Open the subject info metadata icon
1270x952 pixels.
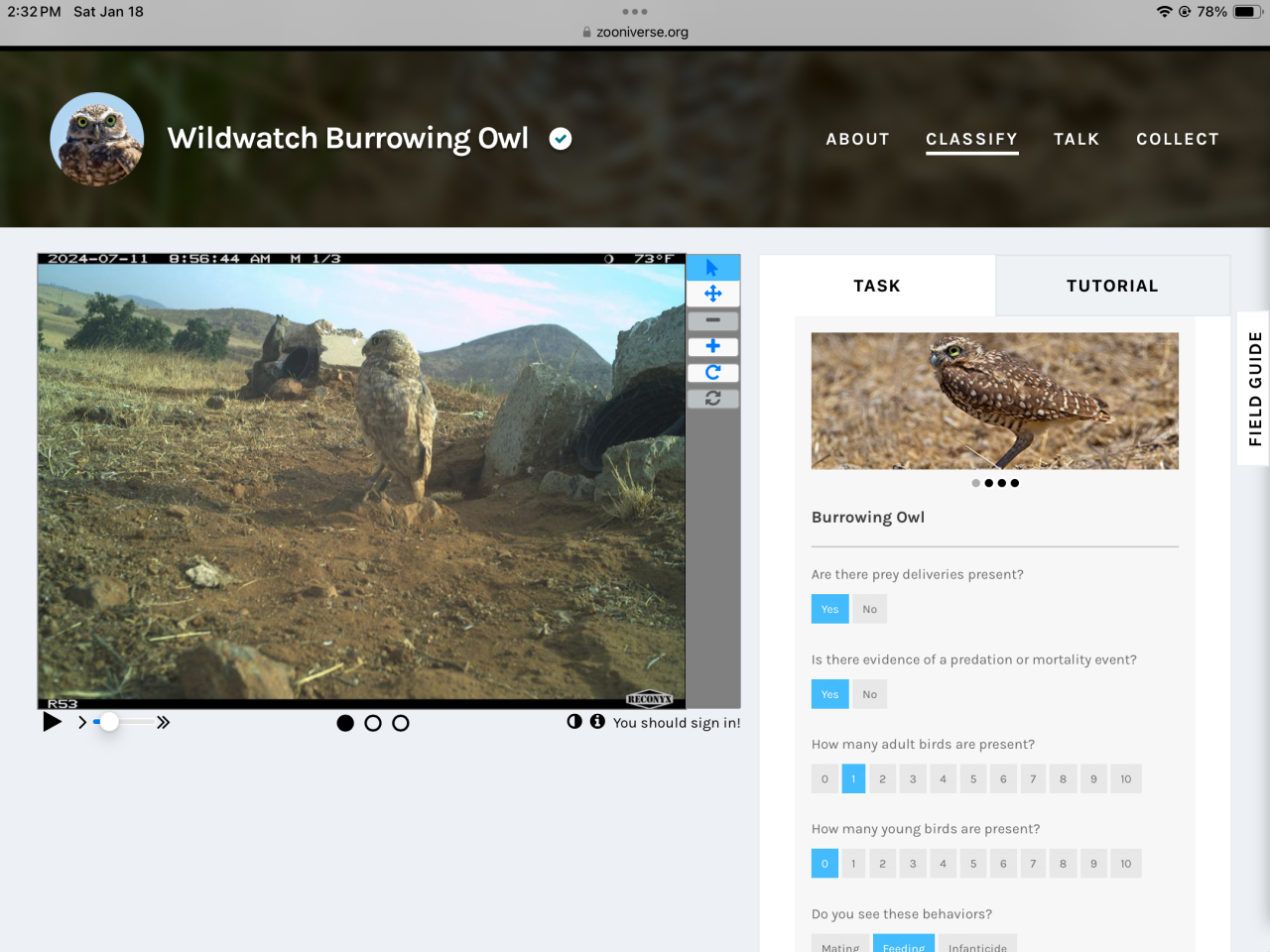tap(597, 721)
